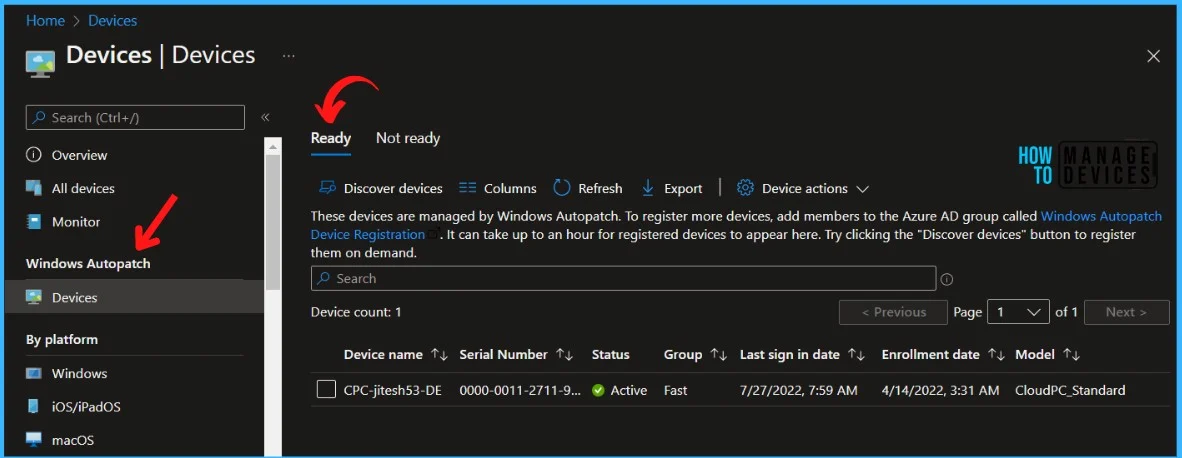Sort by Device name arrows

(439, 355)
